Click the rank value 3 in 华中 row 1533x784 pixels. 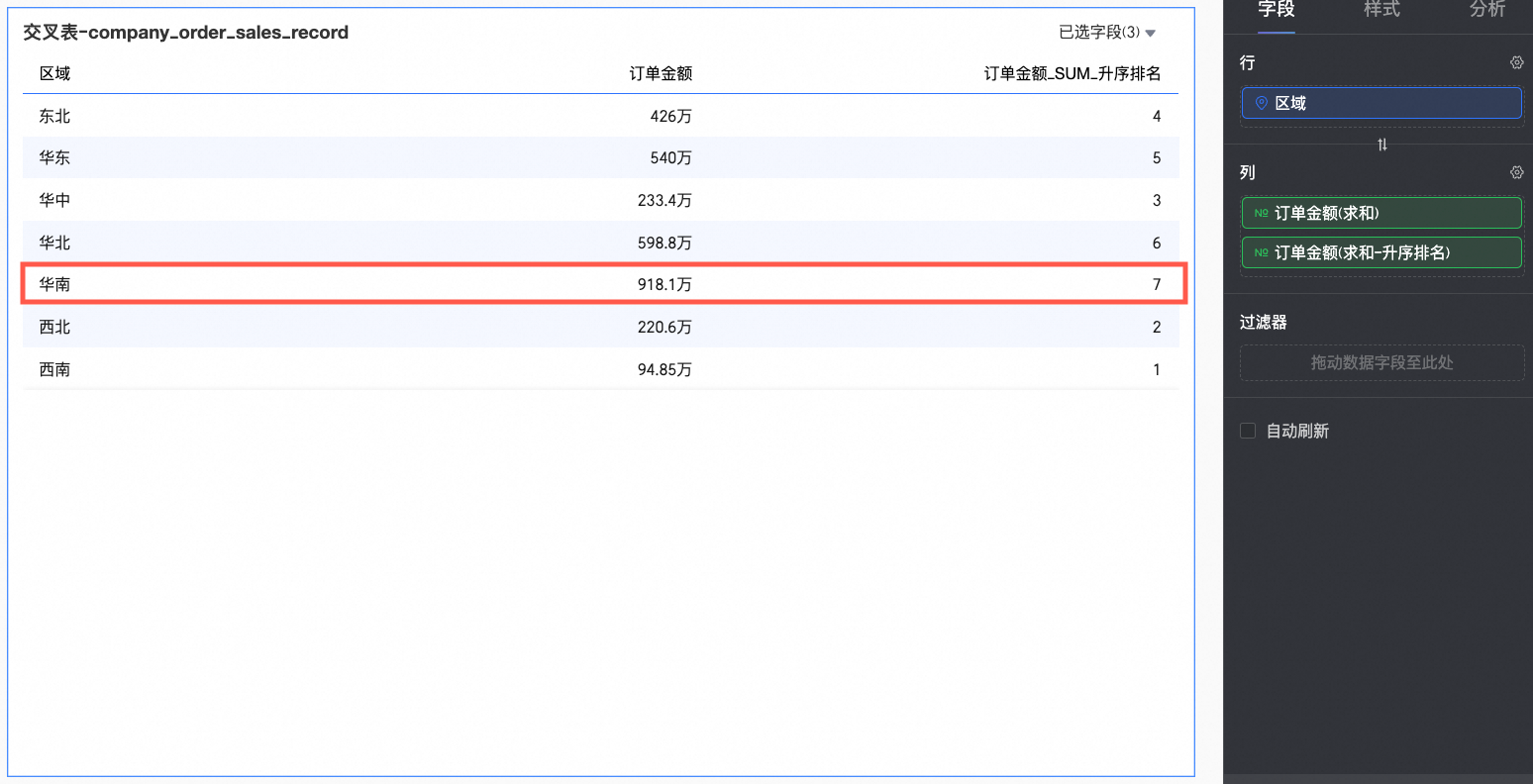(1157, 200)
